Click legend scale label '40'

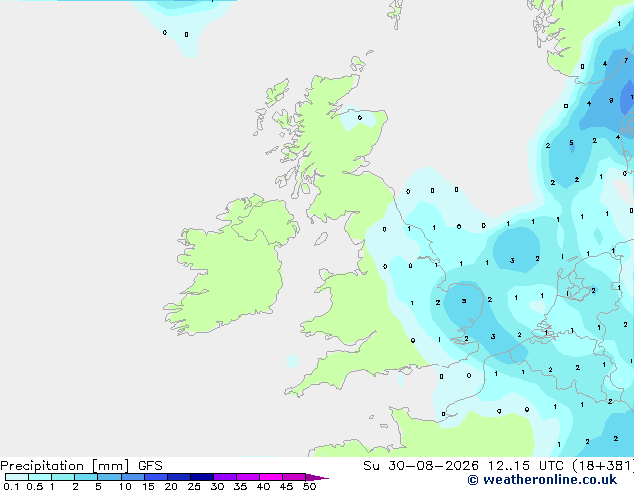[263, 486]
